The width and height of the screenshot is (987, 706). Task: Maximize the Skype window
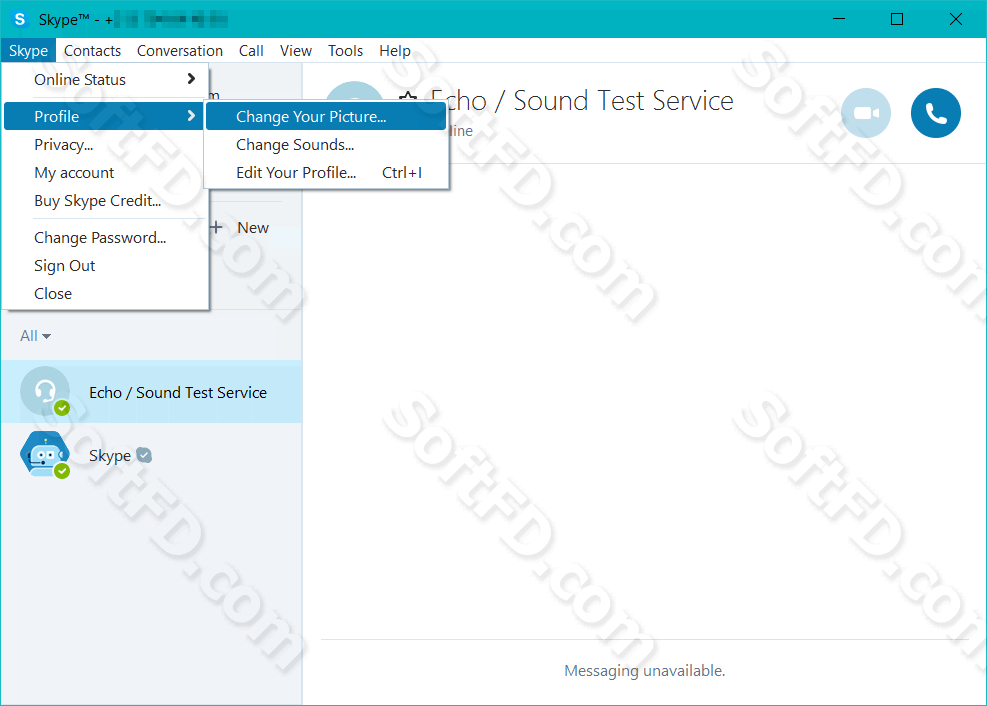(897, 20)
